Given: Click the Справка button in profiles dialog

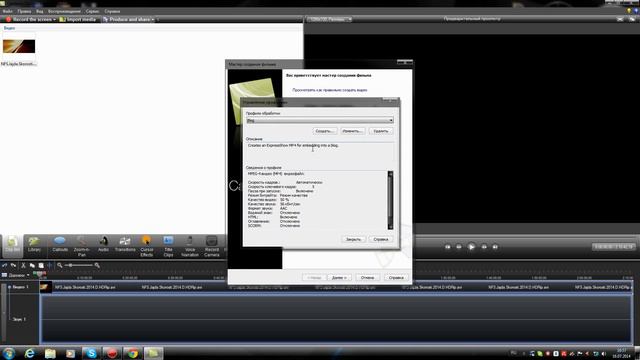Looking at the screenshot, I should pos(381,239).
